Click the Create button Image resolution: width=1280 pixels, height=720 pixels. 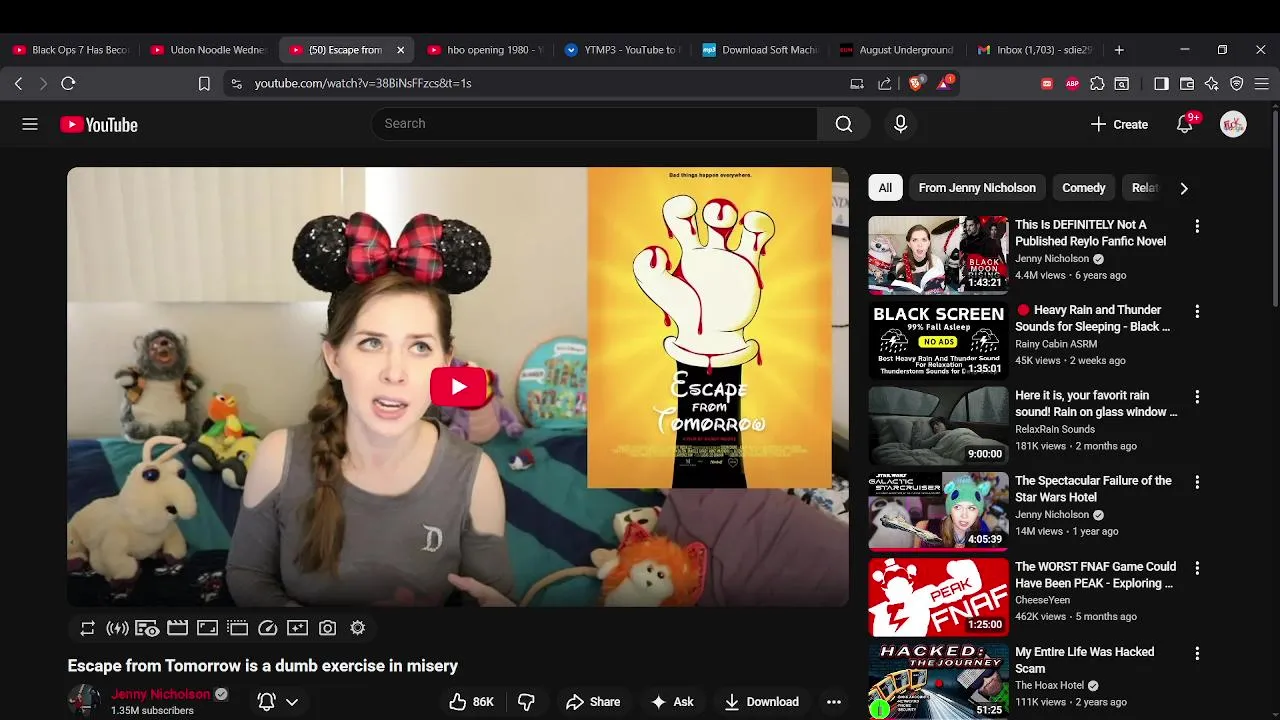tap(1119, 124)
